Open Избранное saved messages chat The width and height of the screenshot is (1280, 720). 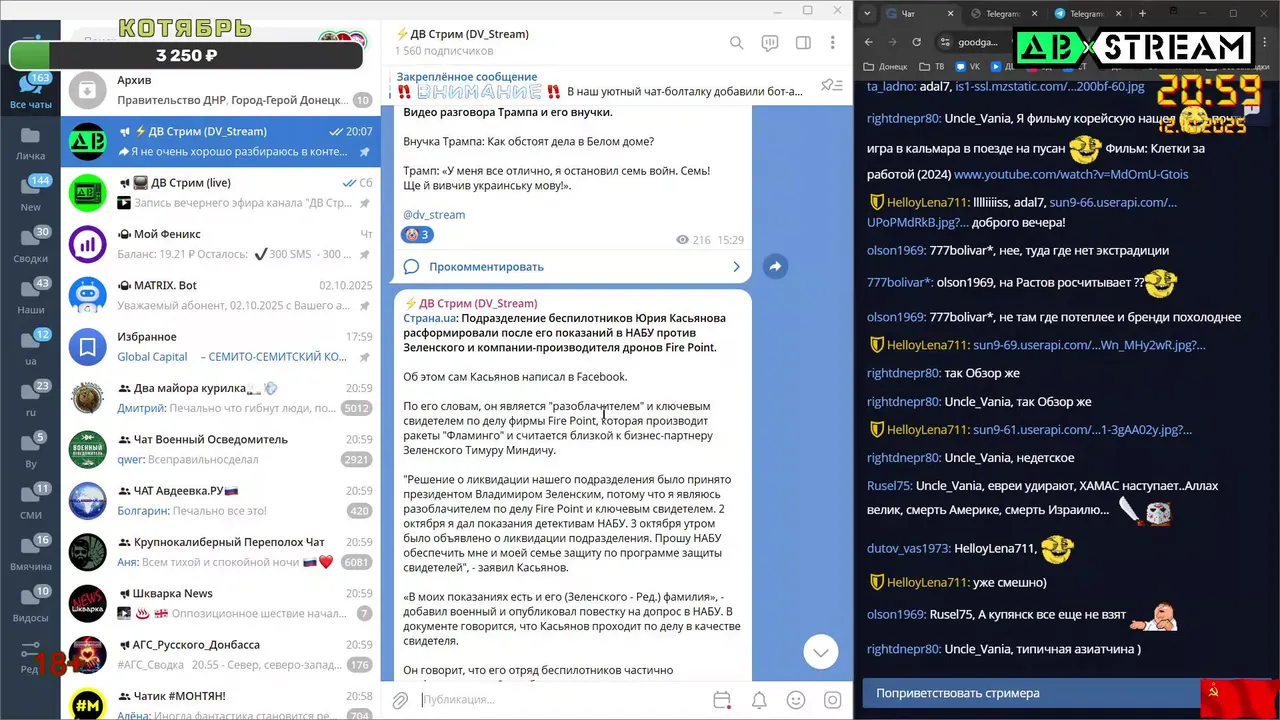pyautogui.click(x=220, y=347)
